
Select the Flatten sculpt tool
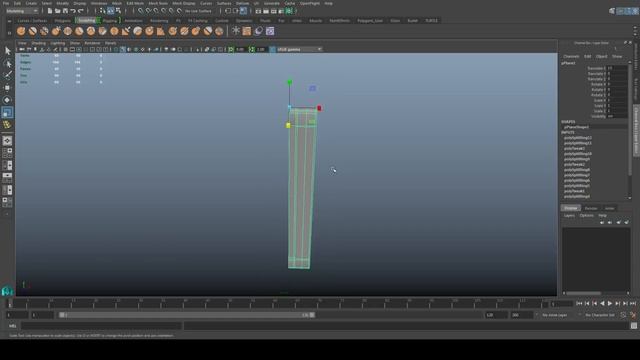79,31
